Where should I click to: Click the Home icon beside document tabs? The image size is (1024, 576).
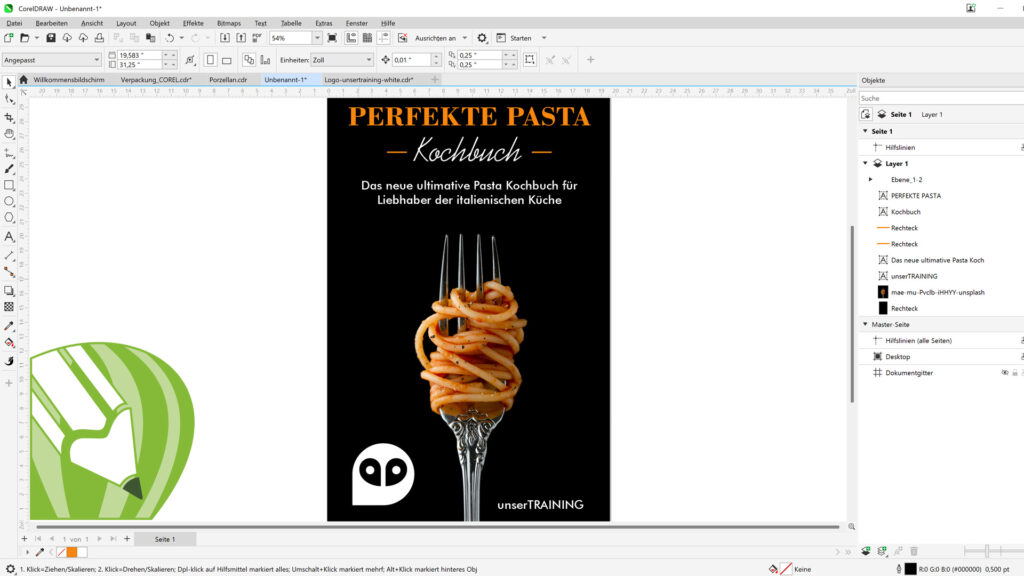click(24, 80)
